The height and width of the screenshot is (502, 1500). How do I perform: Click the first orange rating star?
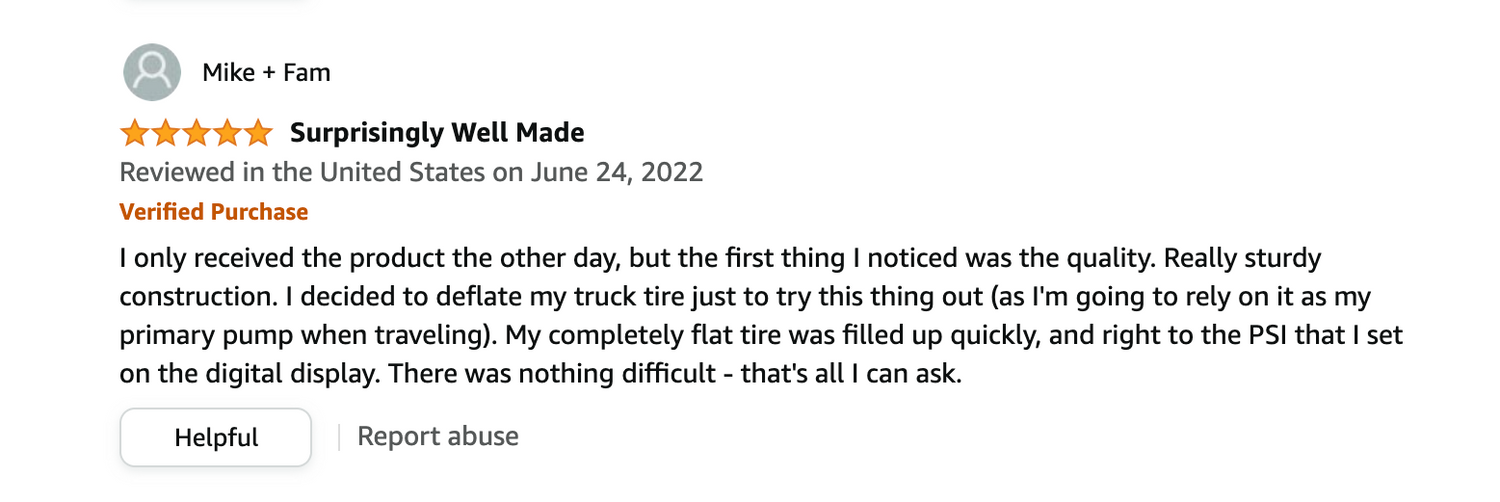point(133,132)
